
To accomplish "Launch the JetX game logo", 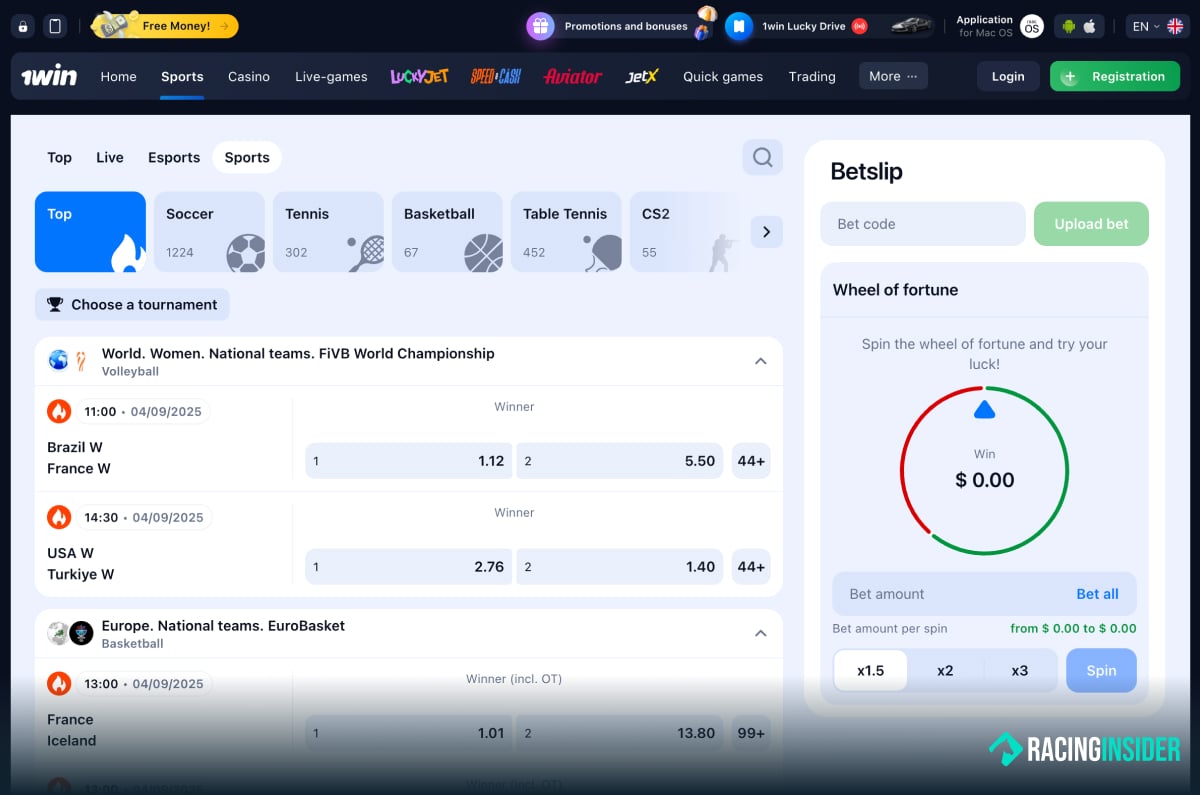I will coord(642,76).
